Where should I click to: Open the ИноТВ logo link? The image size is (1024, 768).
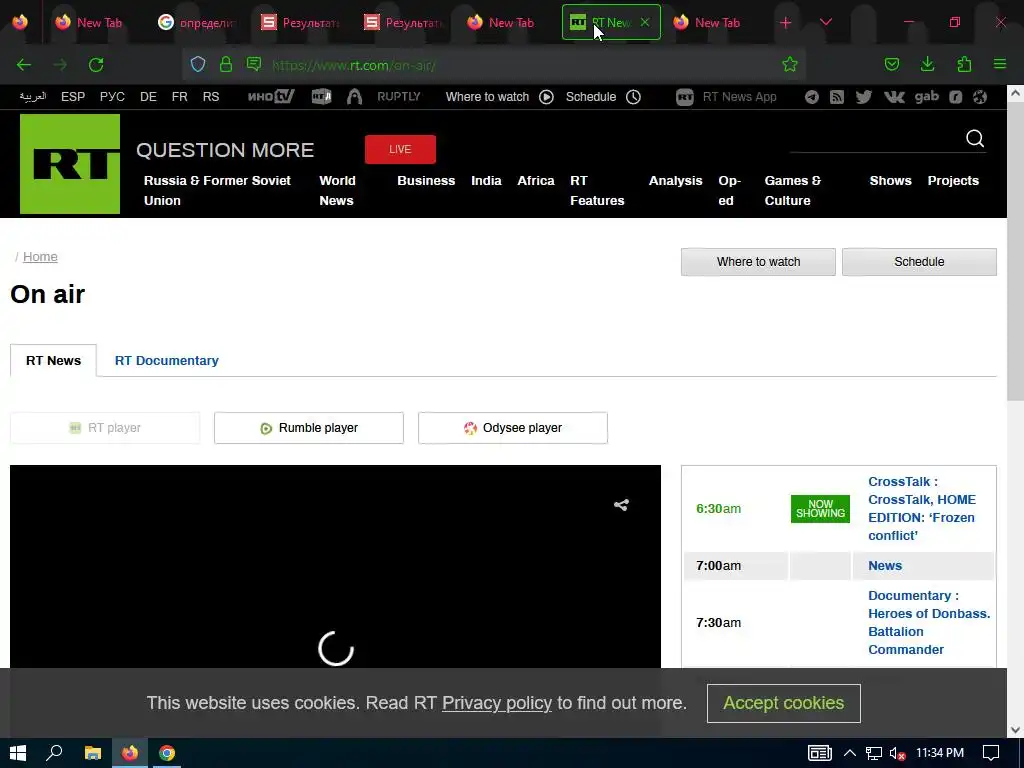pos(271,97)
